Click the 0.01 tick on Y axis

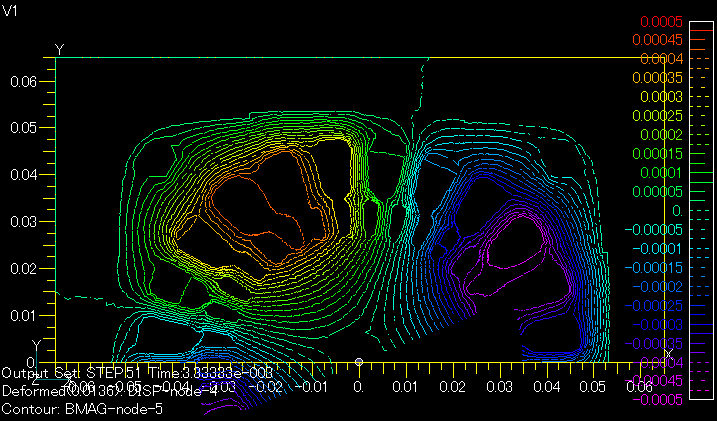23,315
